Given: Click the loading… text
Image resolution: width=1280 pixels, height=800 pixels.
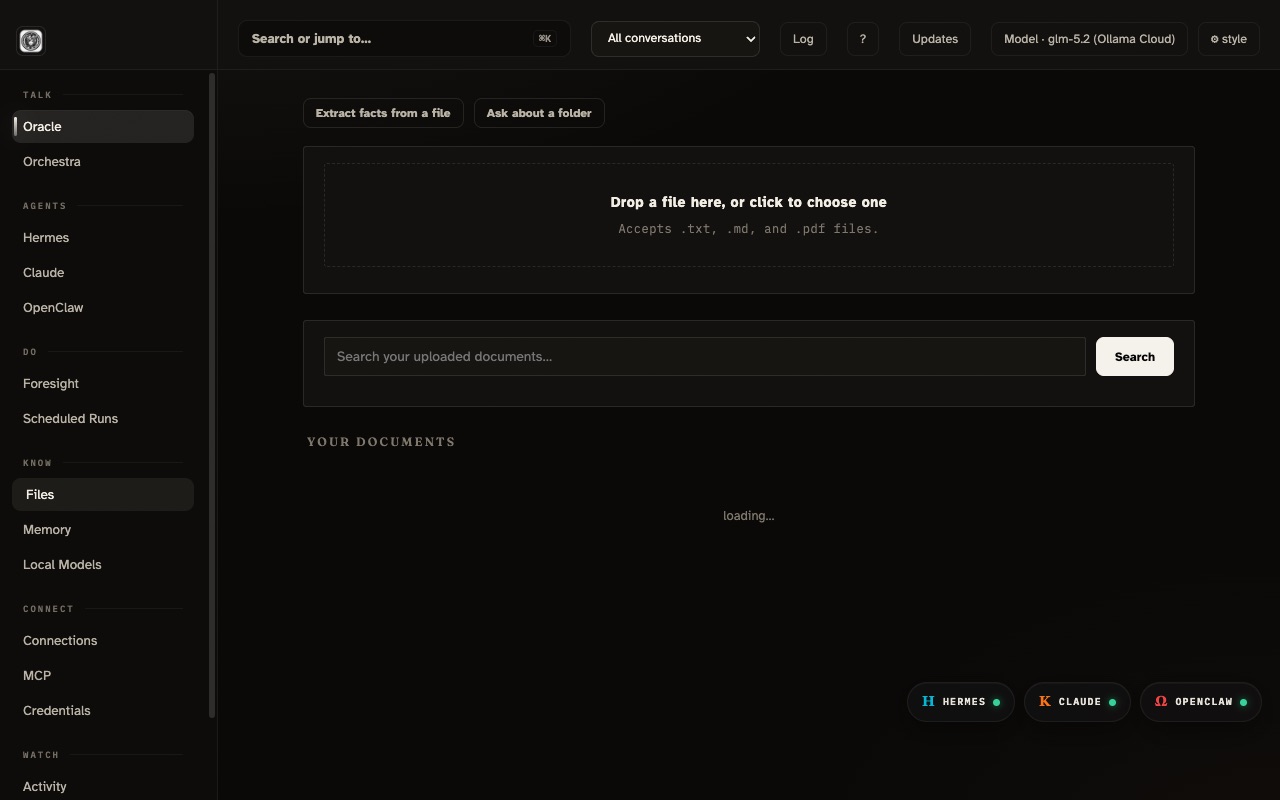Looking at the screenshot, I should pos(748,516).
